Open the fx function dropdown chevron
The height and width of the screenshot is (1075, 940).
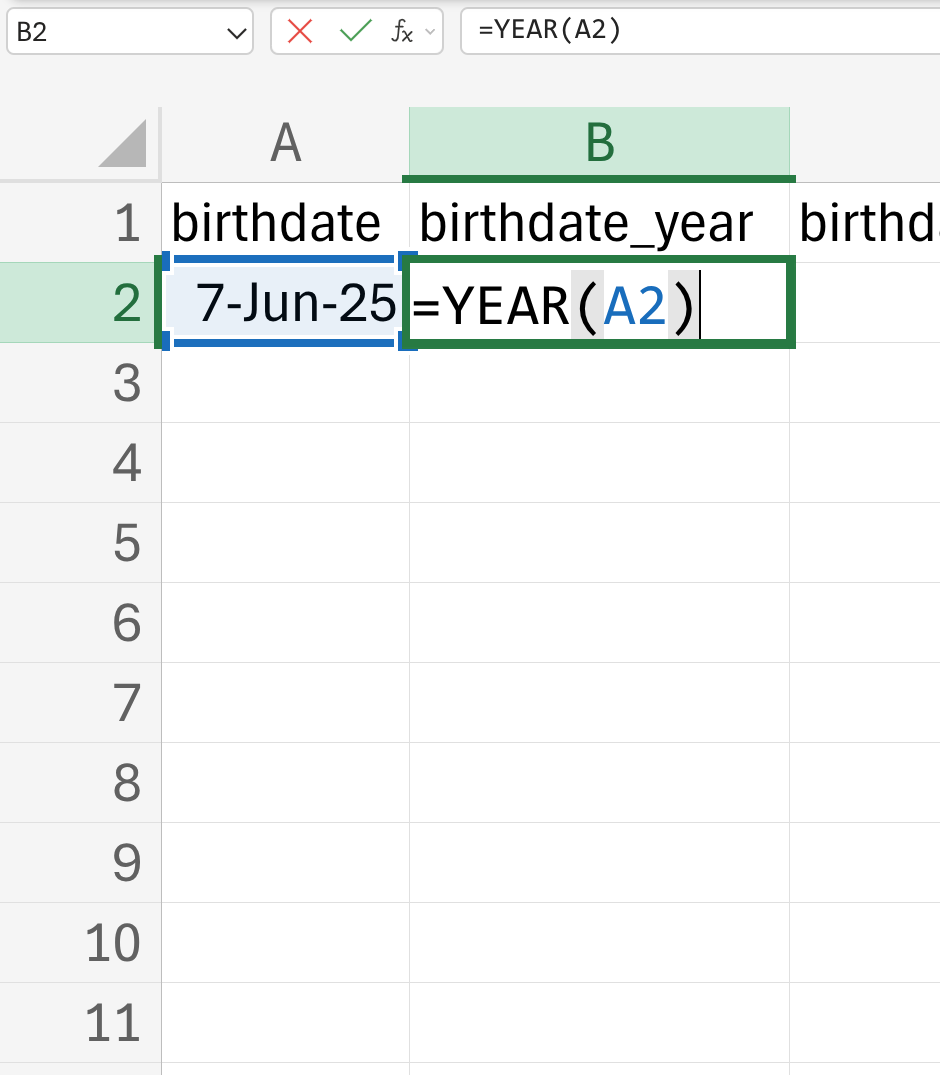[x=431, y=32]
